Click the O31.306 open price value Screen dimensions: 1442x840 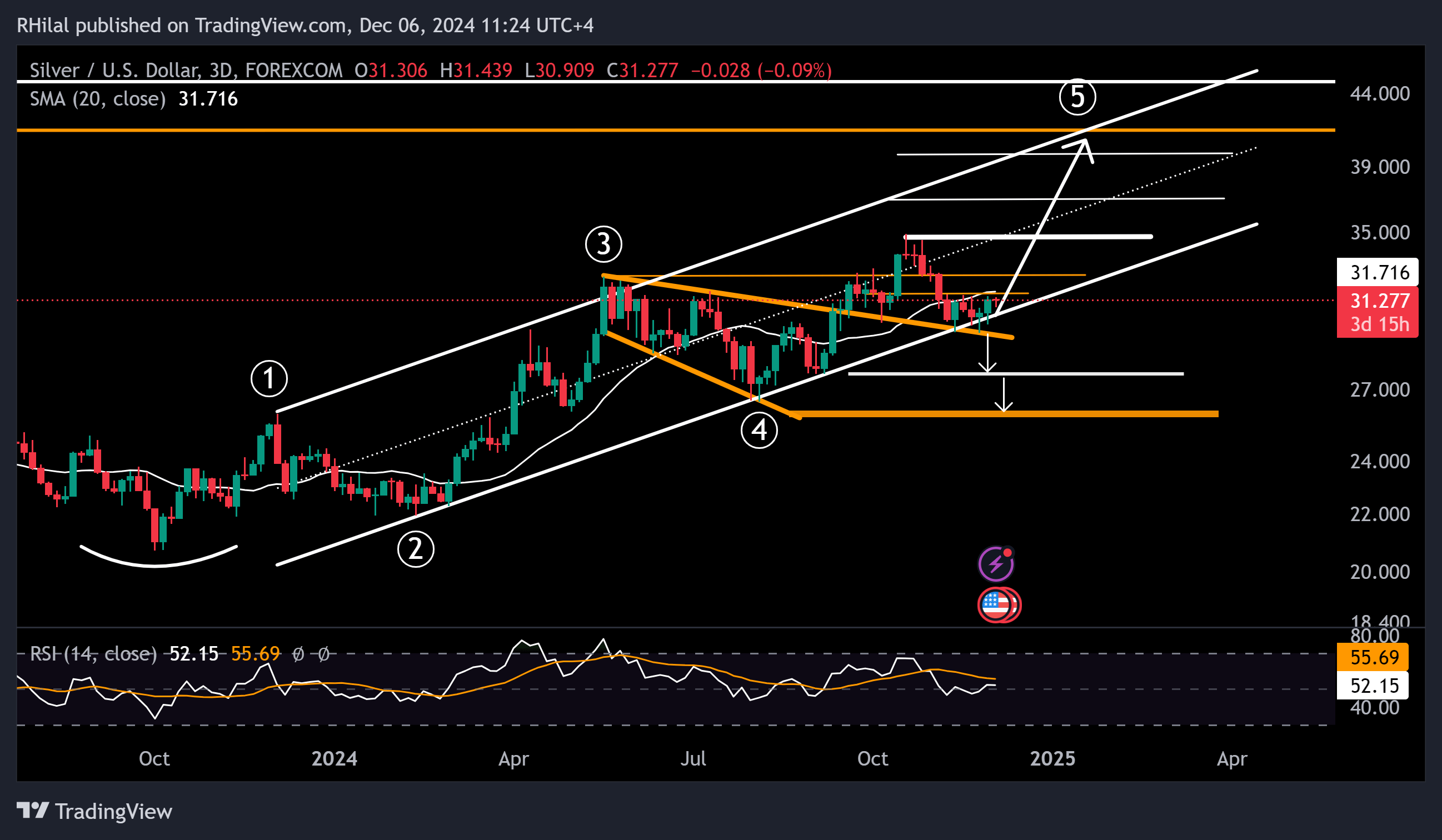point(391,71)
